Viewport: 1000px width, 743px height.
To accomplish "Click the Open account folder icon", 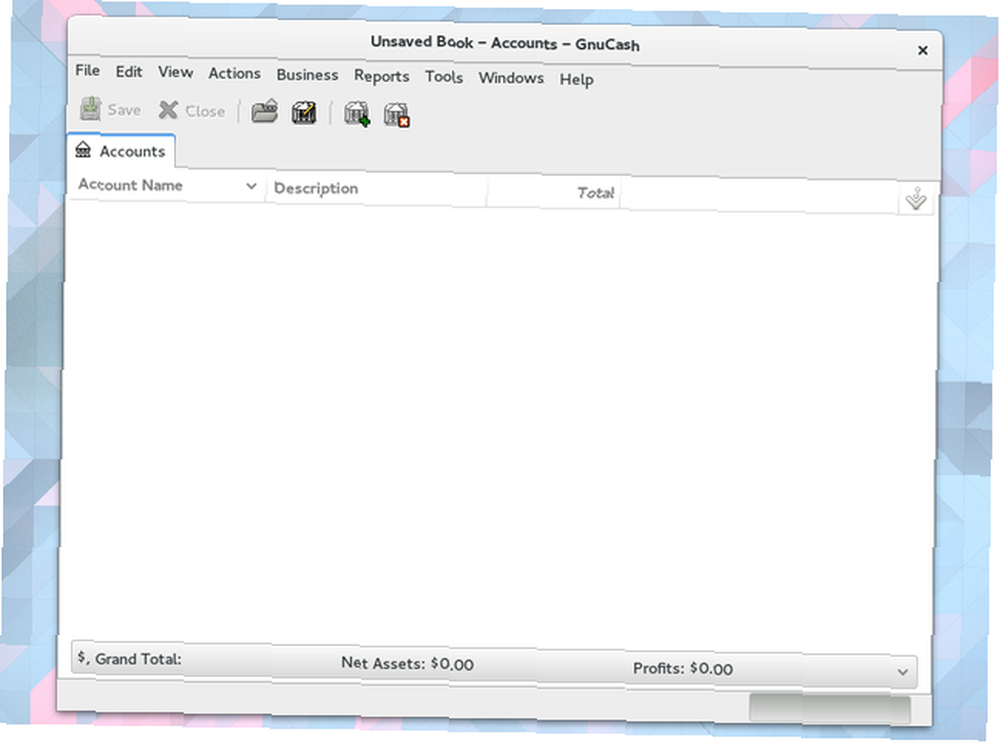I will [264, 112].
